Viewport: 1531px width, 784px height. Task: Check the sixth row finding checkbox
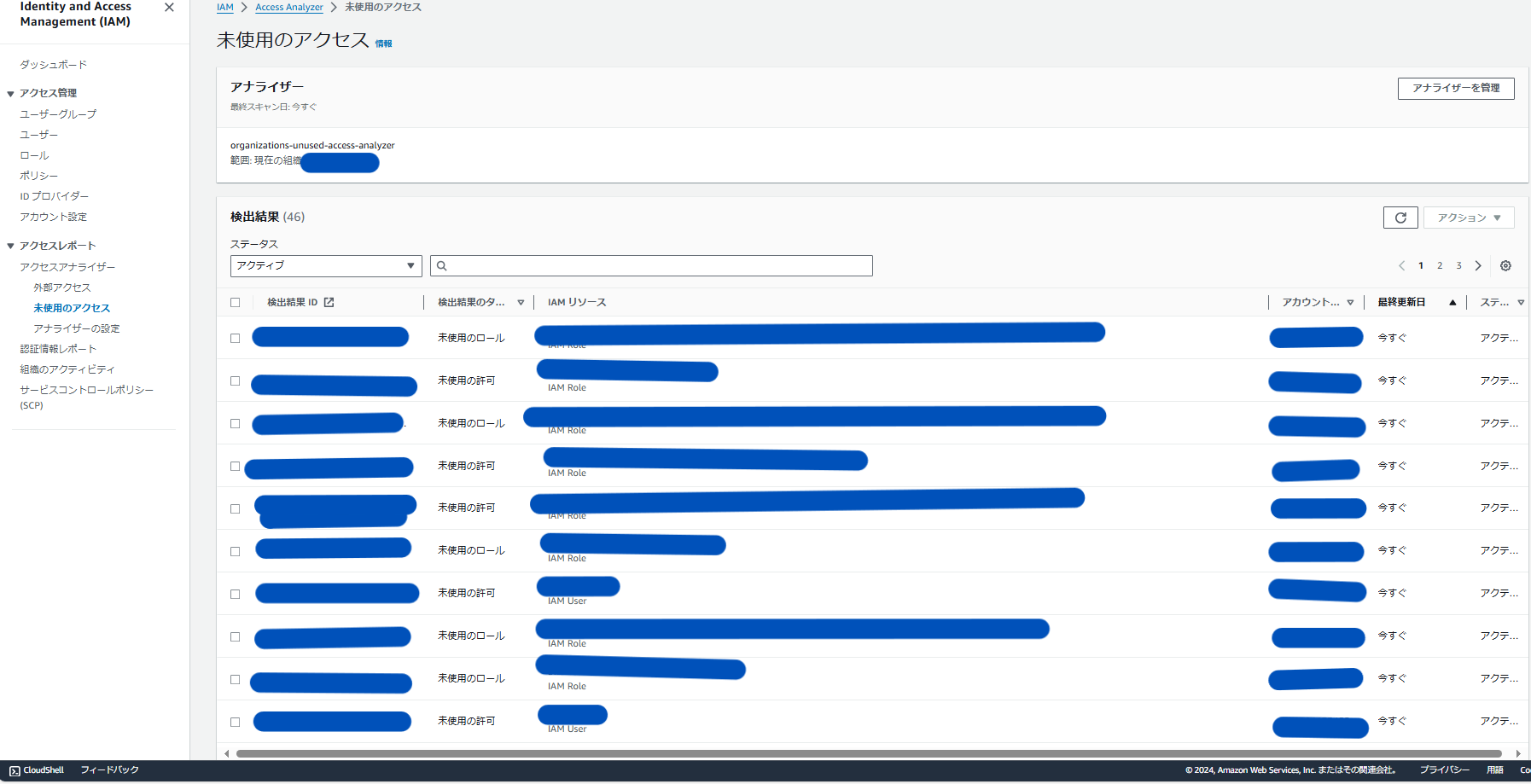pyautogui.click(x=236, y=551)
